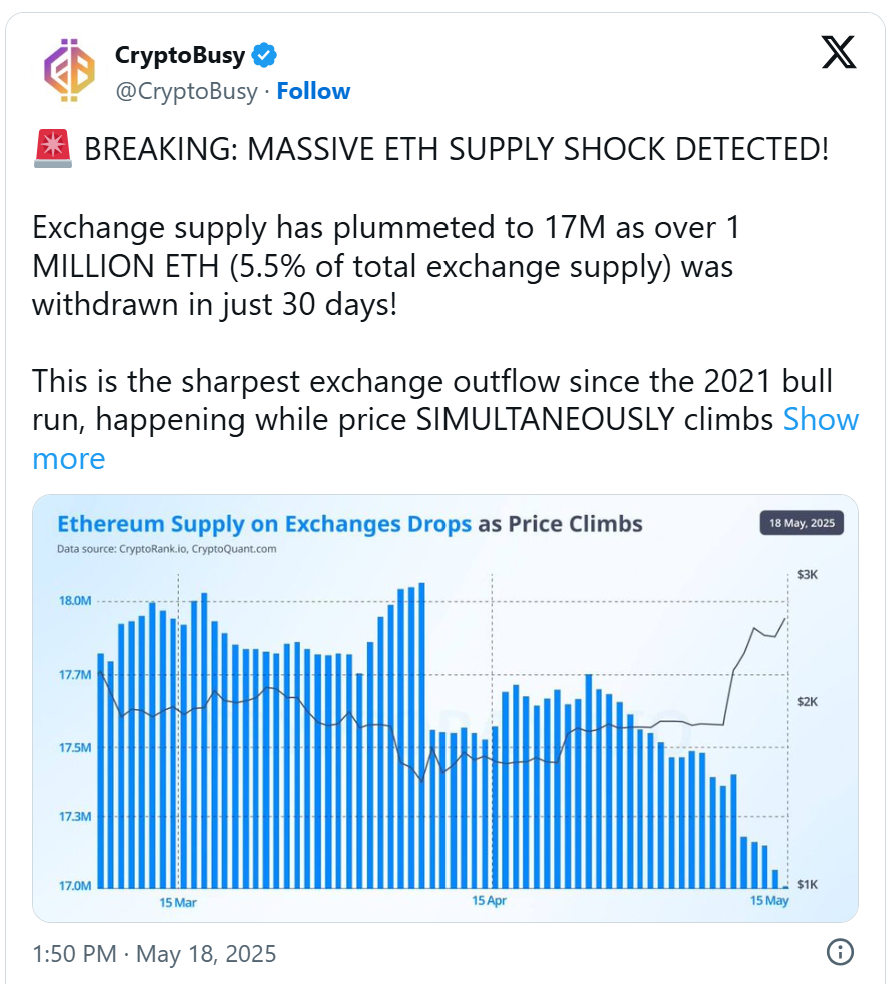The image size is (888, 984).
Task: Click the chart title Ethereum Supply on Exchanges
Action: pos(264,524)
